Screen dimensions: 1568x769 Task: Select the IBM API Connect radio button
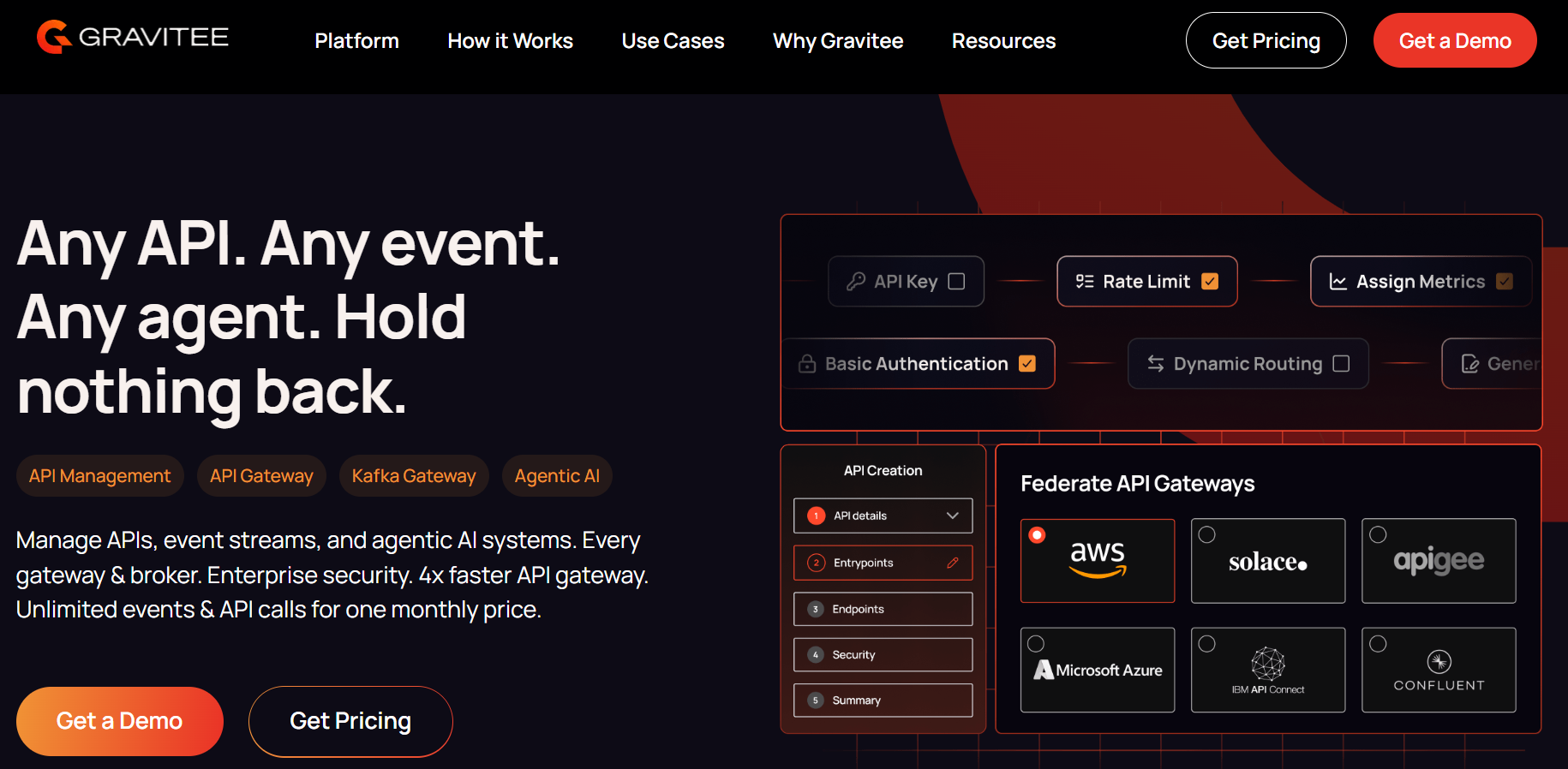(x=1206, y=643)
